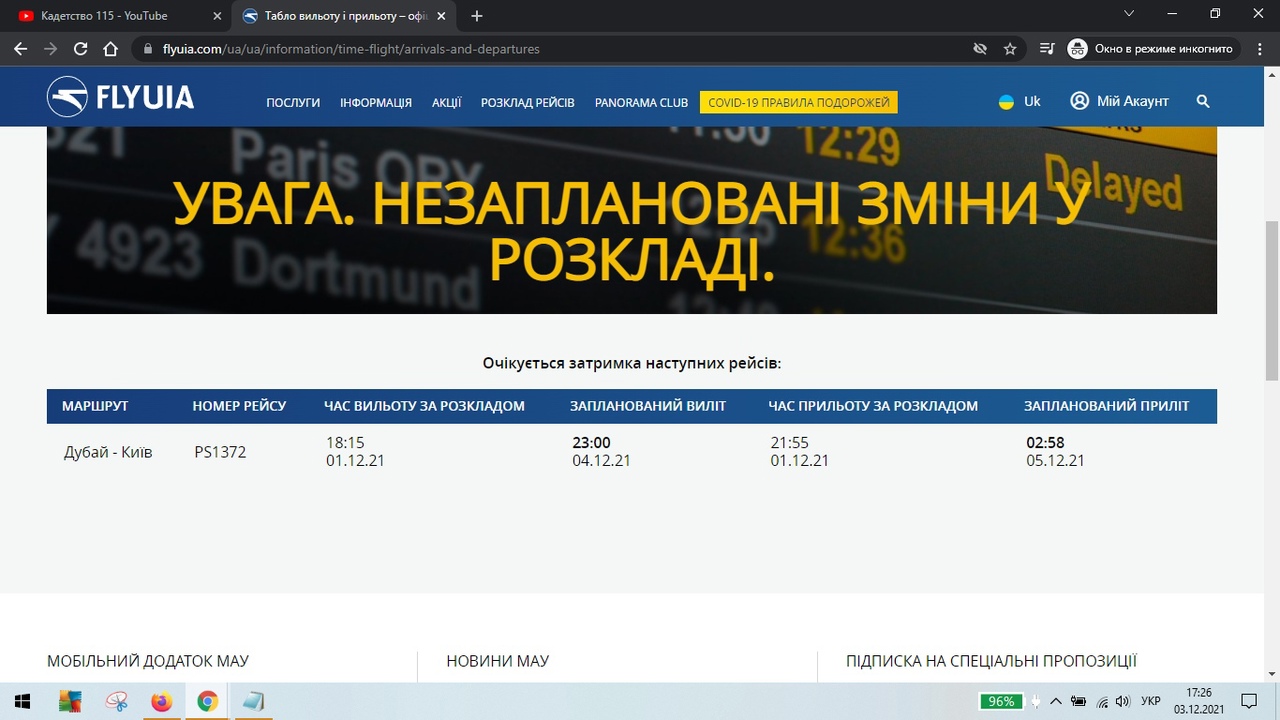
Task: Go to browser home page
Action: pyautogui.click(x=111, y=49)
